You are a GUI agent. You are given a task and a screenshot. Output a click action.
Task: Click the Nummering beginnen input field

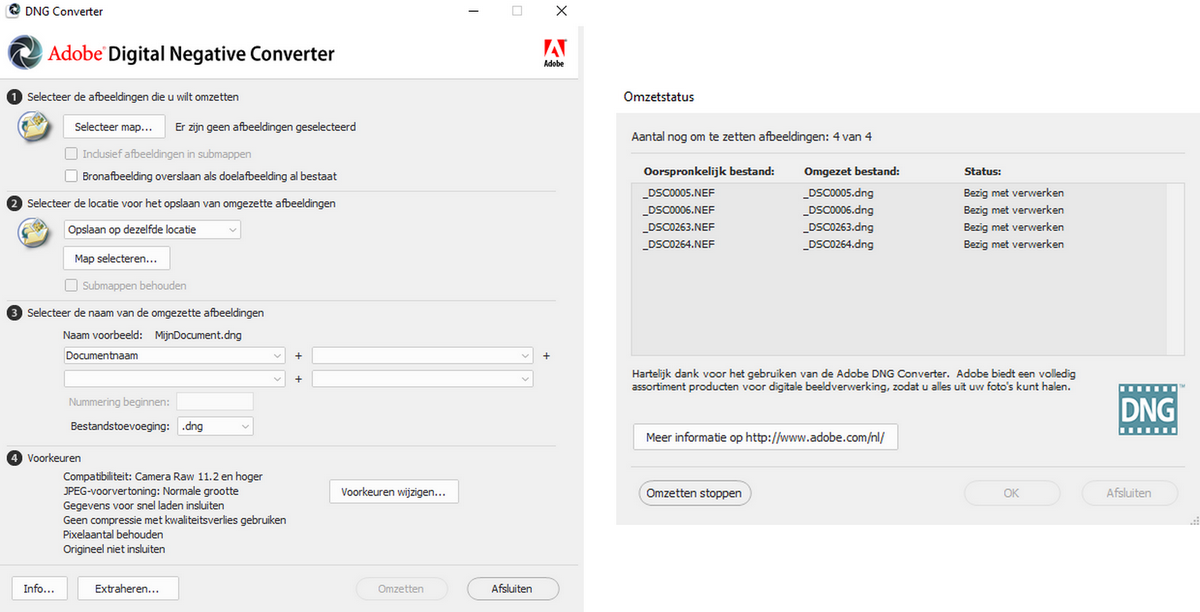[x=214, y=402]
